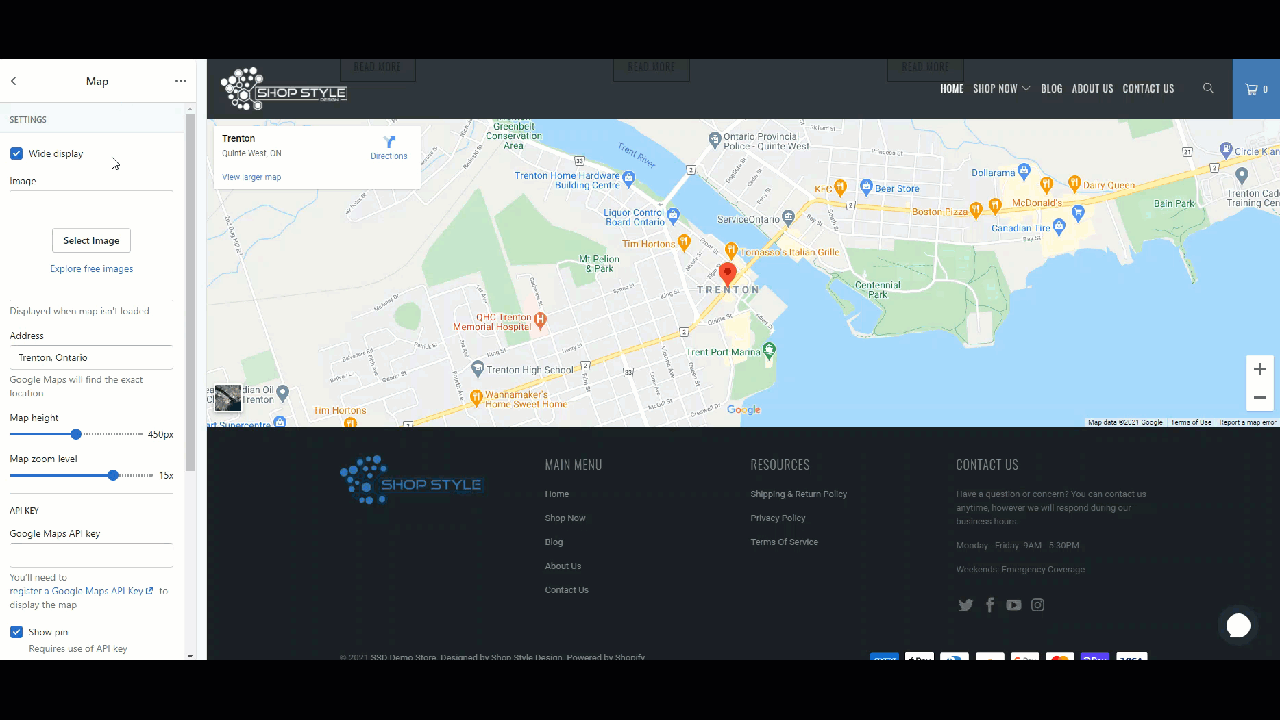Open the Instagram icon in footer
The width and height of the screenshot is (1280, 720).
click(1038, 605)
